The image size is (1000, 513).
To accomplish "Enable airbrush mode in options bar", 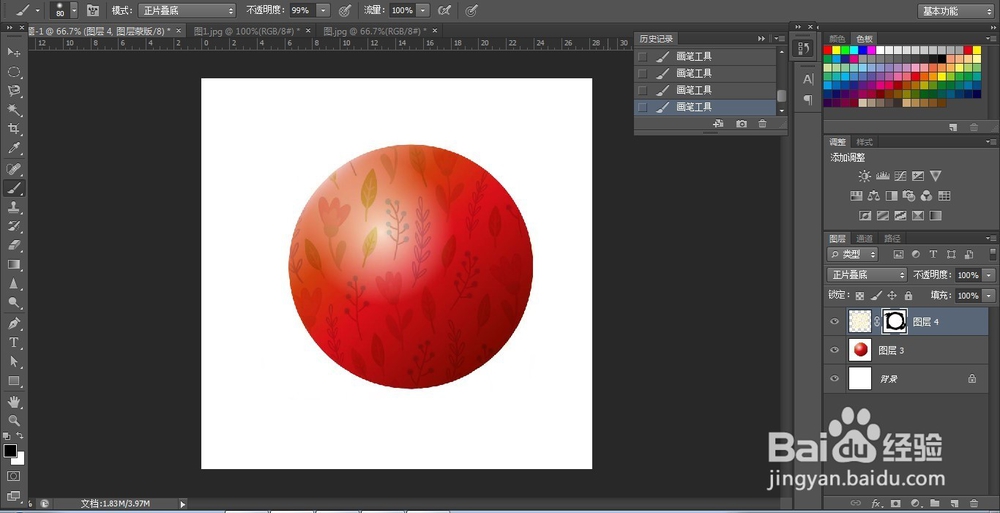I will coord(445,10).
